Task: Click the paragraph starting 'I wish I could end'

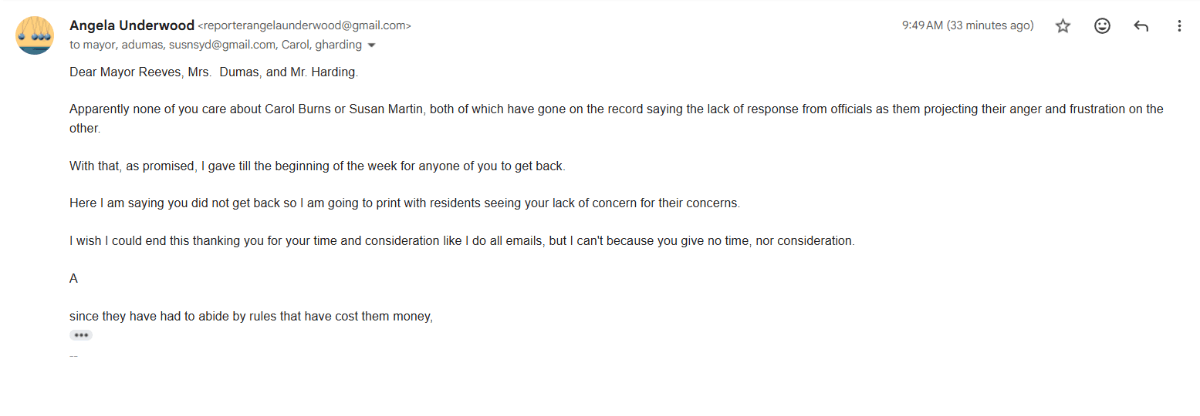Action: coord(461,241)
